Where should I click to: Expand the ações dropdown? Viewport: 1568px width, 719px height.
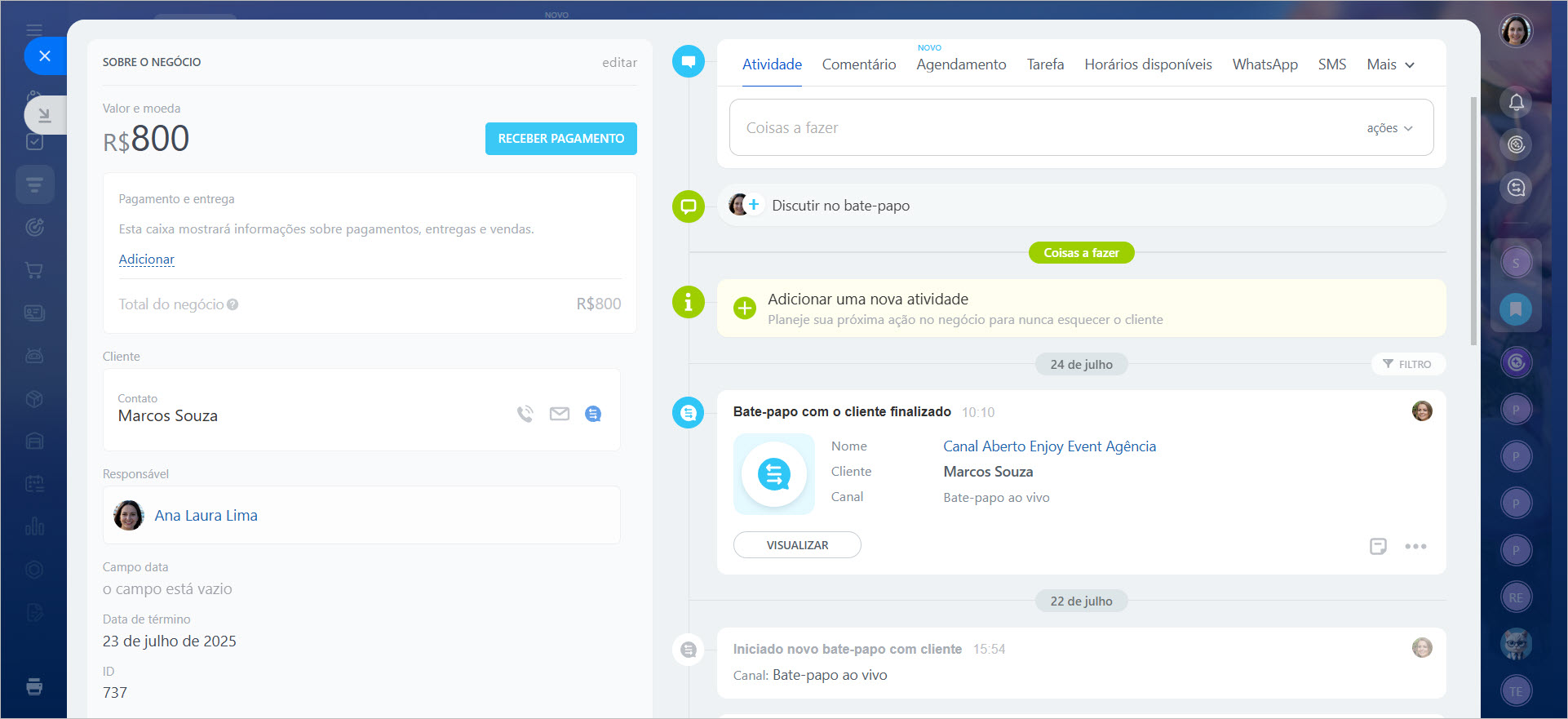point(1389,128)
